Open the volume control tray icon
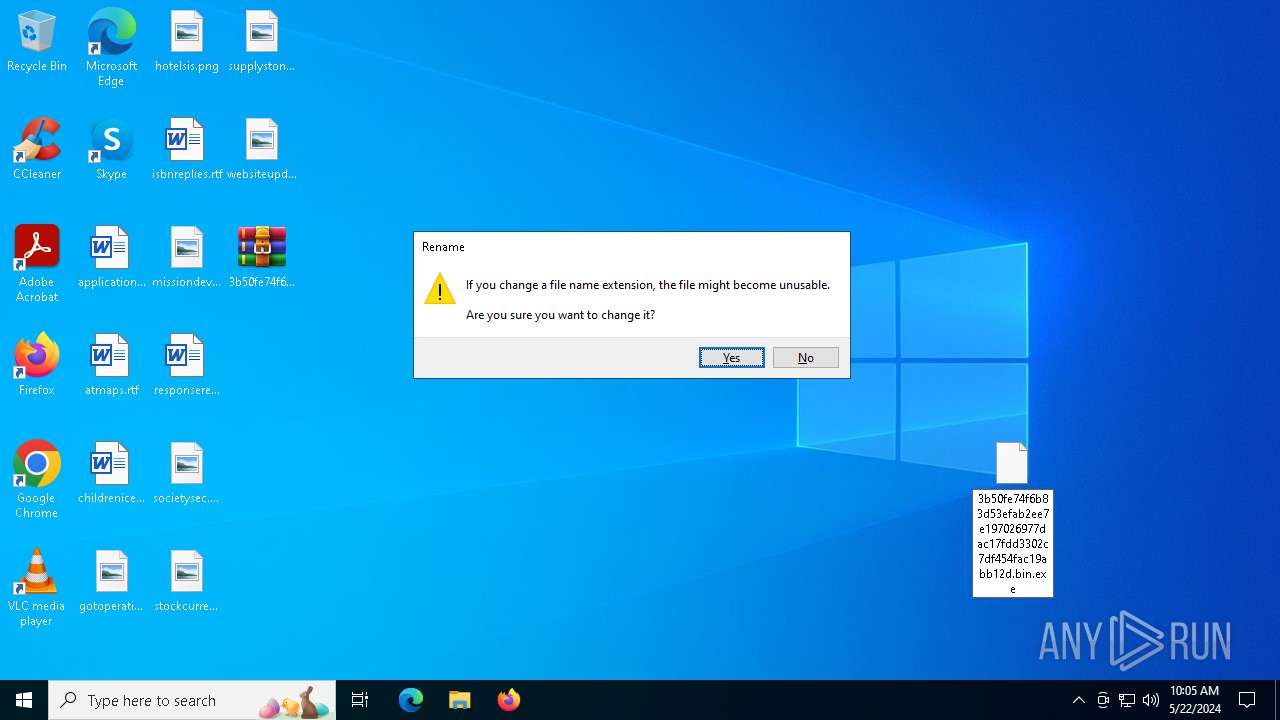The image size is (1280, 720). click(x=1151, y=700)
